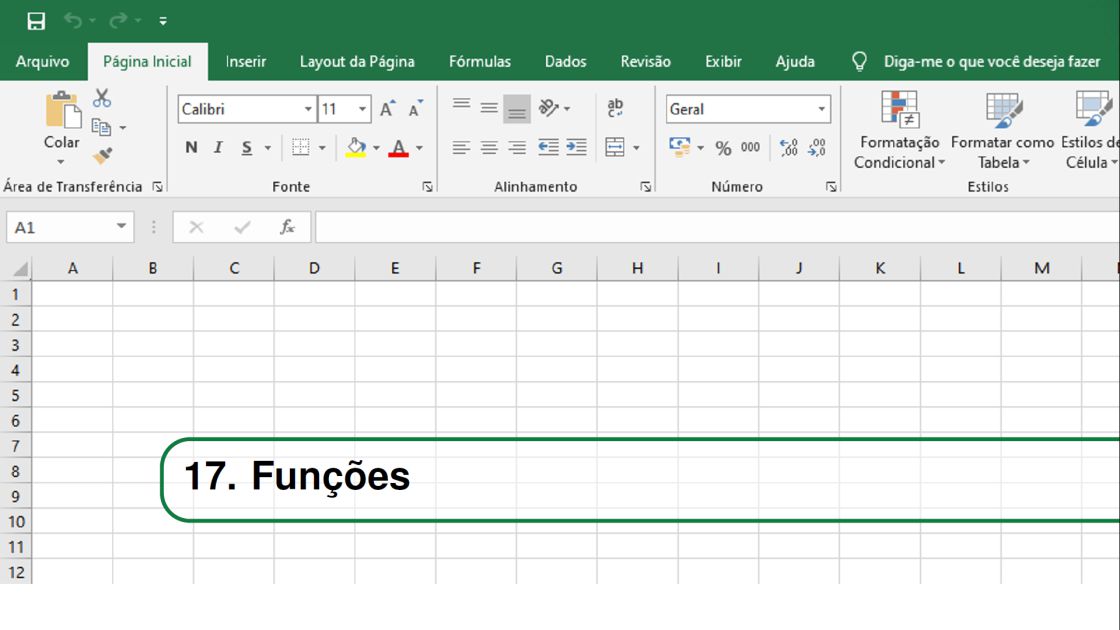The image size is (1120, 630).
Task: Click the Save icon in quick access toolbar
Action: click(36, 21)
